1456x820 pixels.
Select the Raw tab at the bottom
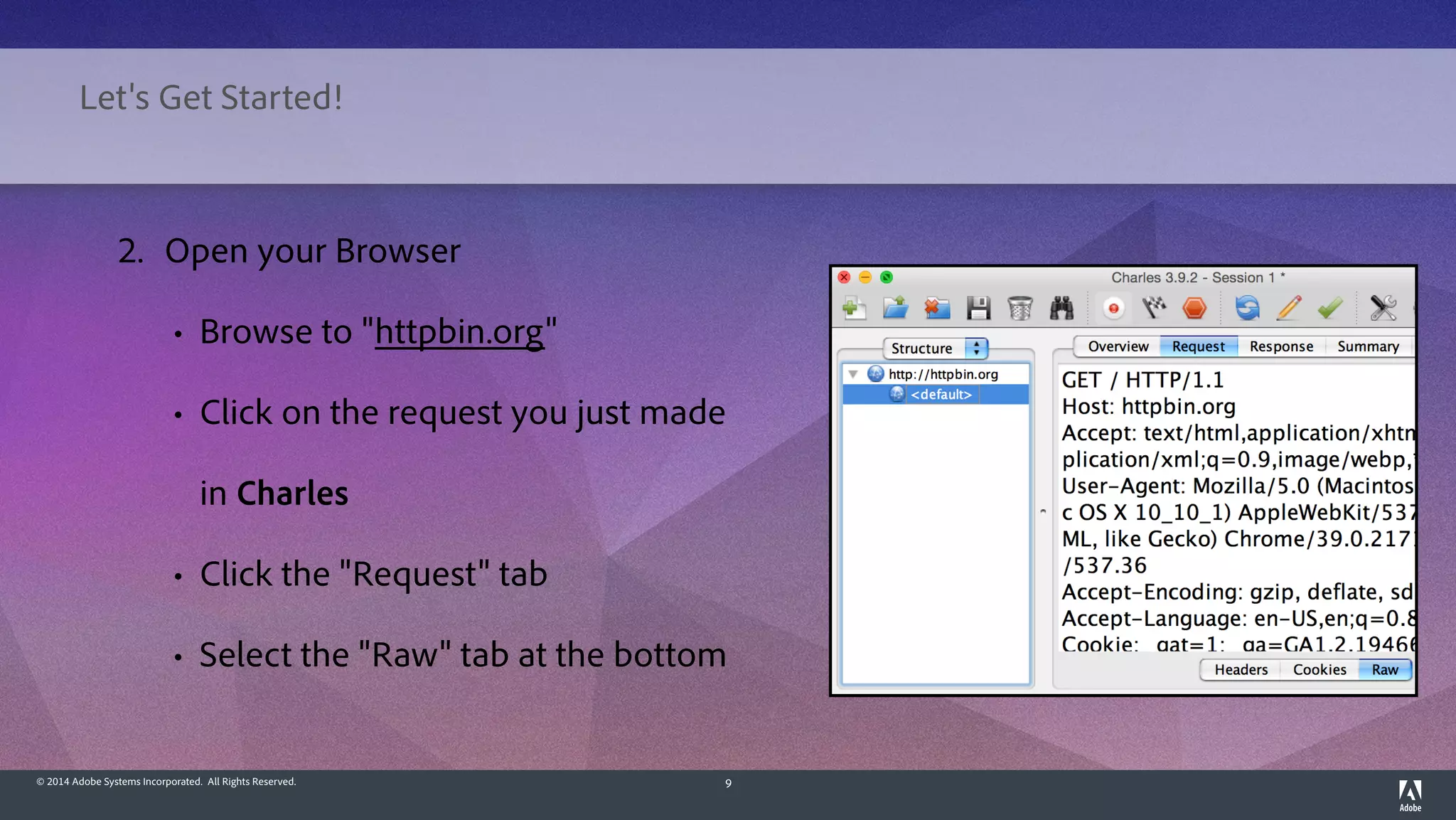coord(1385,670)
